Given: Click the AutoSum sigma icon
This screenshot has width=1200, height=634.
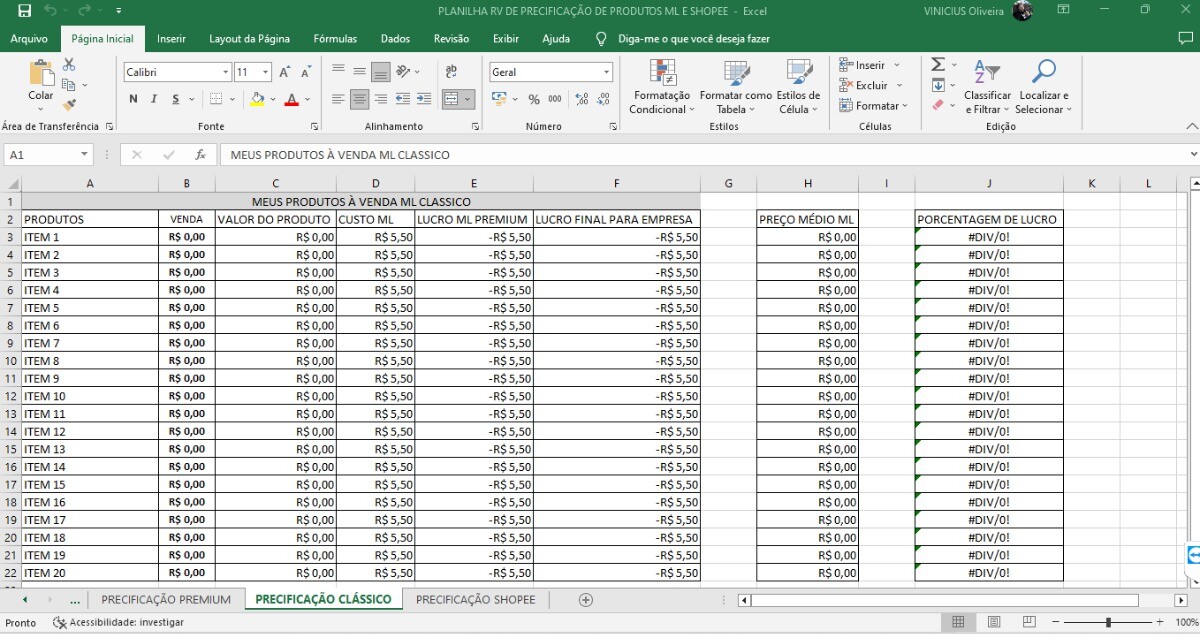Looking at the screenshot, I should coord(937,65).
